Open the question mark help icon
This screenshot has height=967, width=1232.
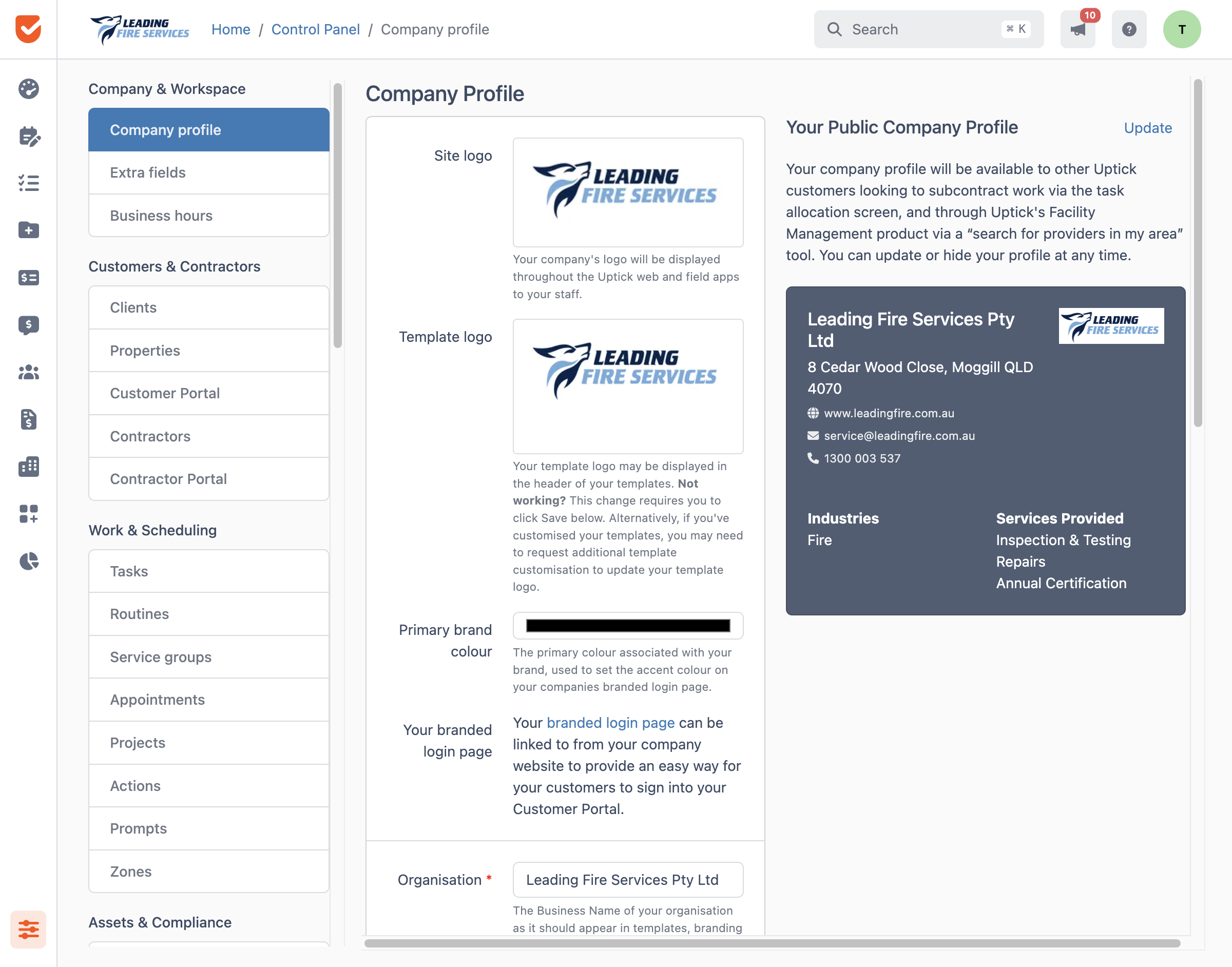tap(1129, 29)
